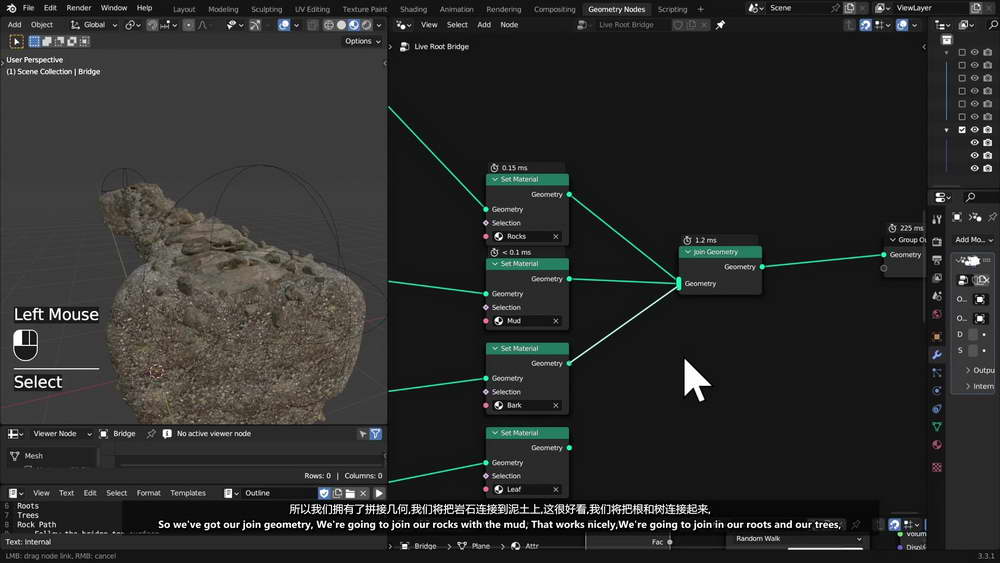The height and width of the screenshot is (563, 1000).
Task: Open the Templates menu in text editor
Action: (x=188, y=493)
